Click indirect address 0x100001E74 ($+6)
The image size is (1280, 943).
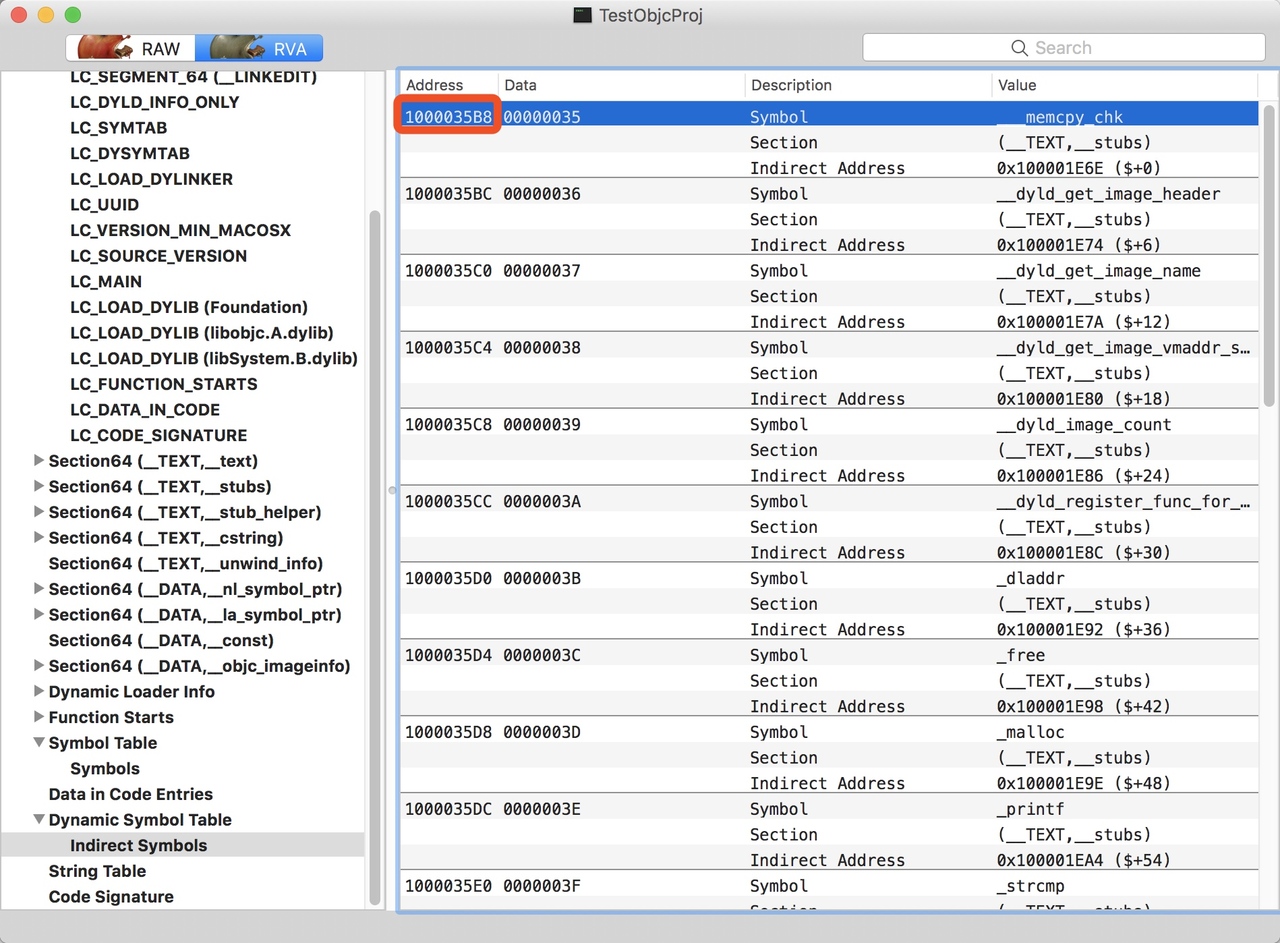(1077, 245)
